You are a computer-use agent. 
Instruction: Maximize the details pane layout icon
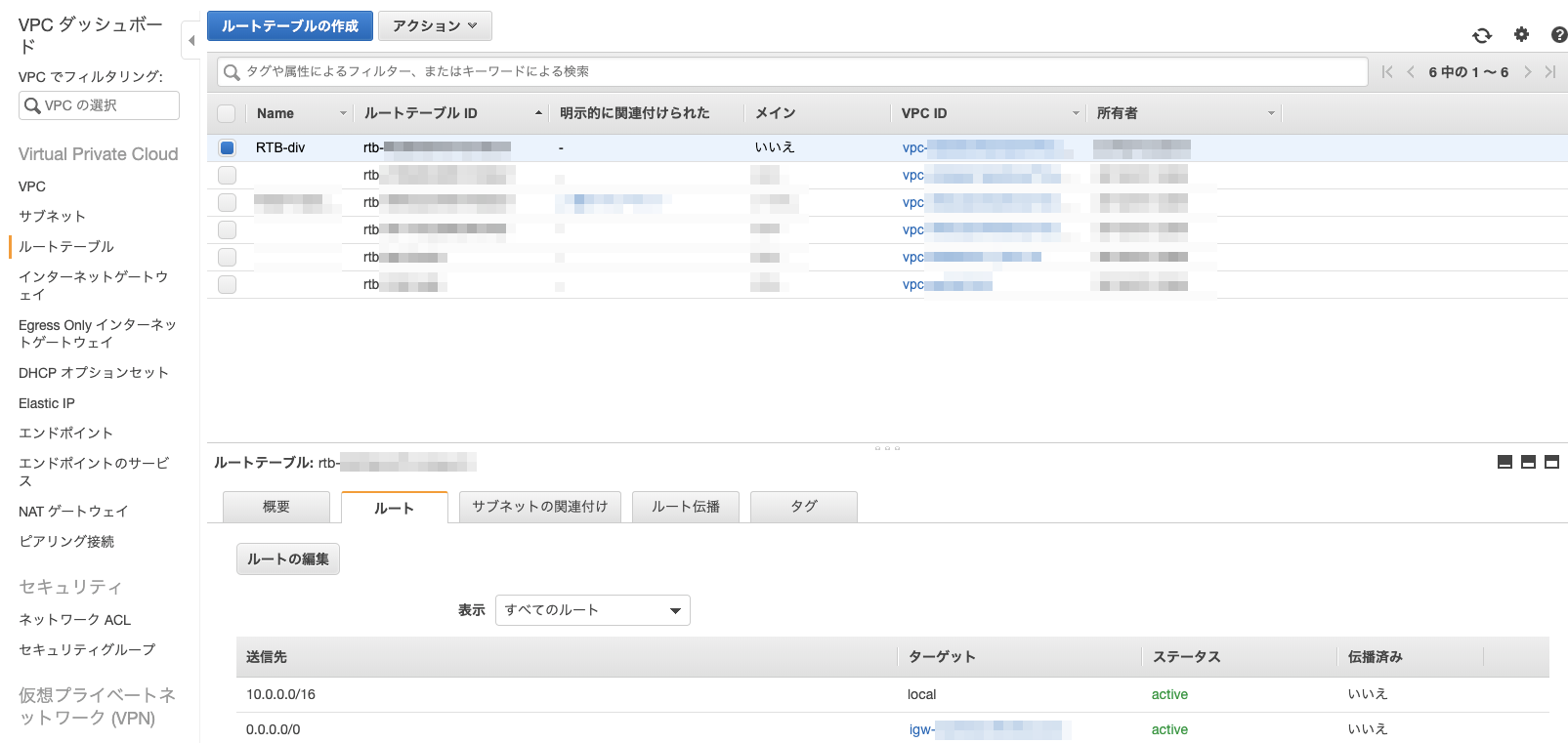coord(1551,462)
